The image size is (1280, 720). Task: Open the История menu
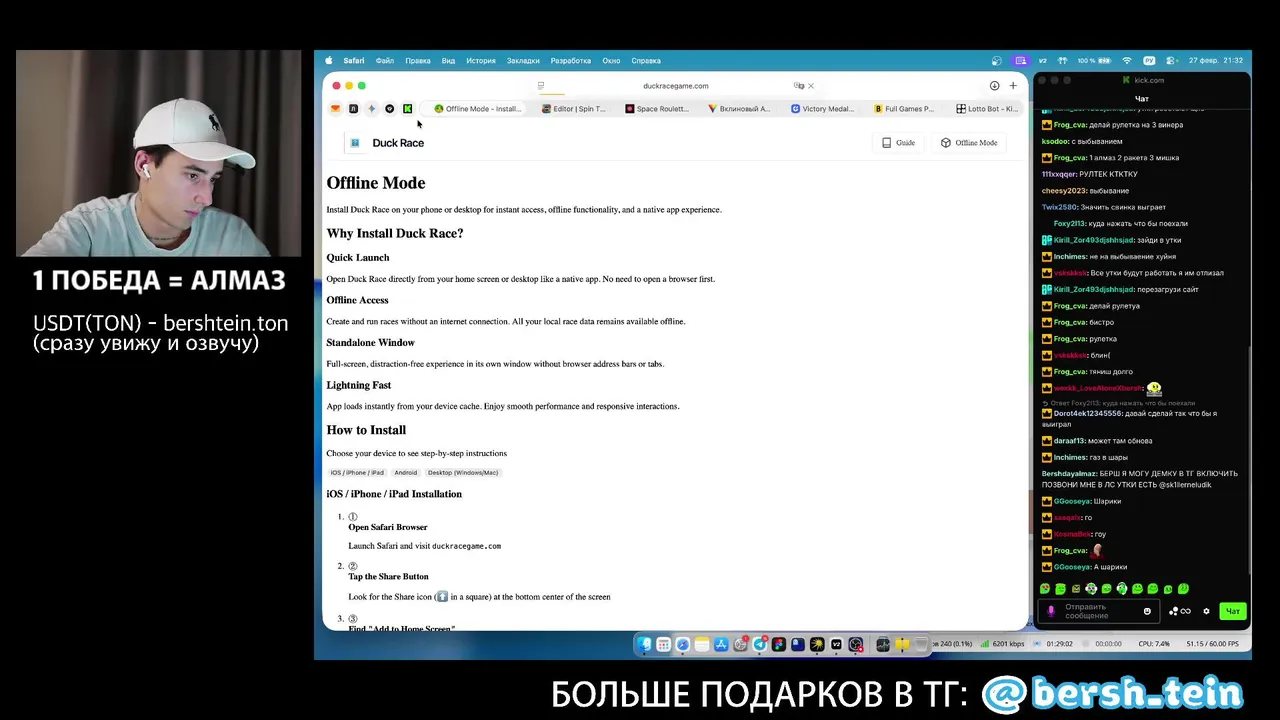coord(481,60)
